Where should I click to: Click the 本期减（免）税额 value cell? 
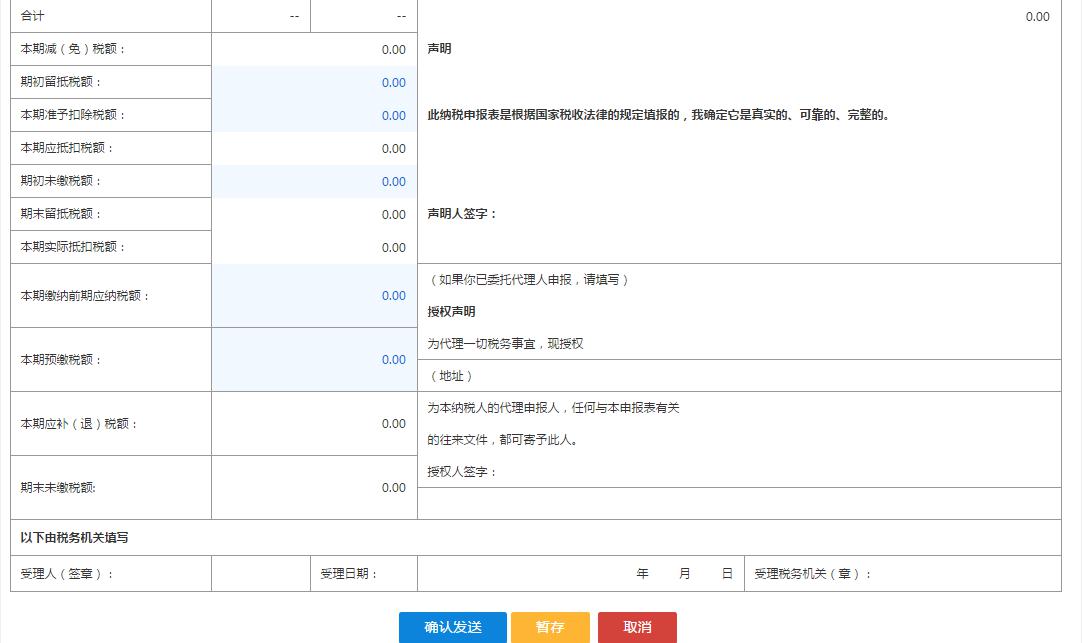[314, 50]
